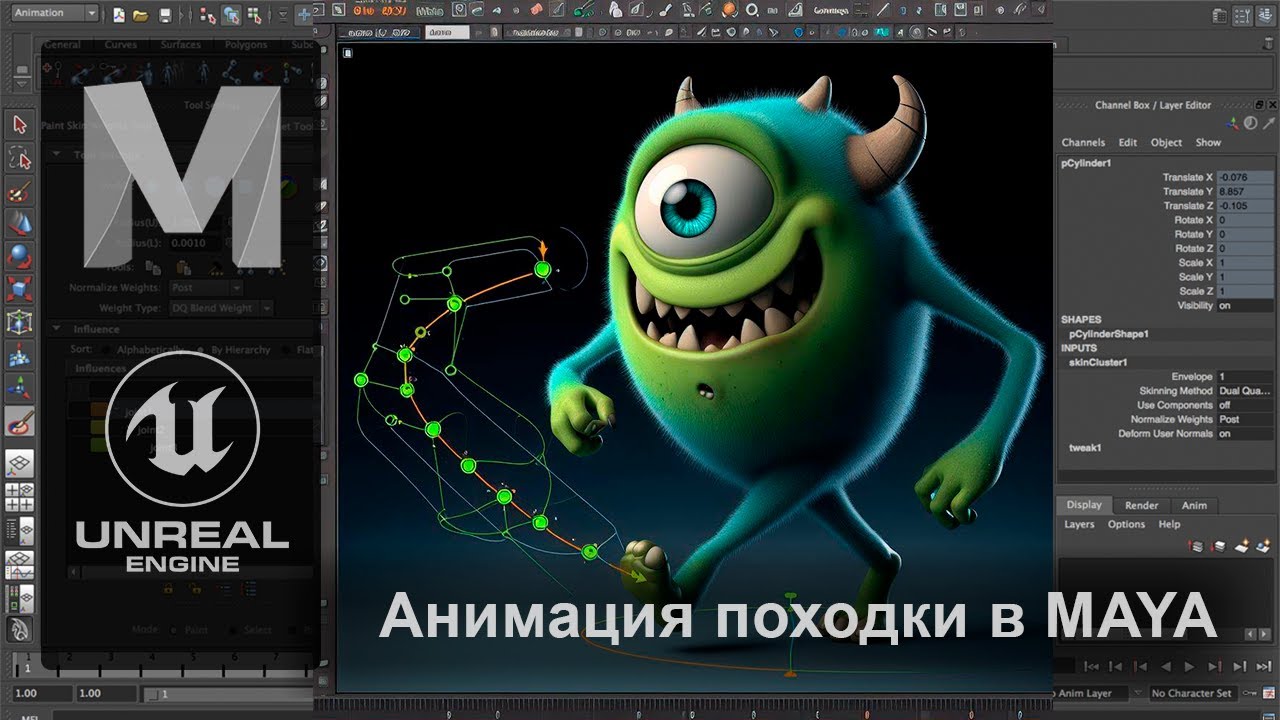Open a scene with the folder icon
The image size is (1280, 720).
pos(141,15)
